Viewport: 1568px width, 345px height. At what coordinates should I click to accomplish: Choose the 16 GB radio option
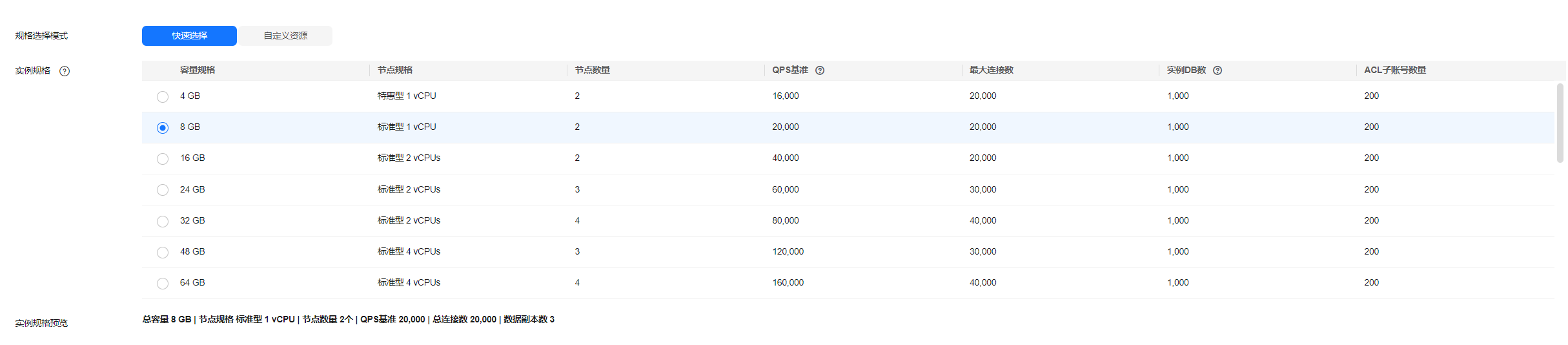(163, 159)
